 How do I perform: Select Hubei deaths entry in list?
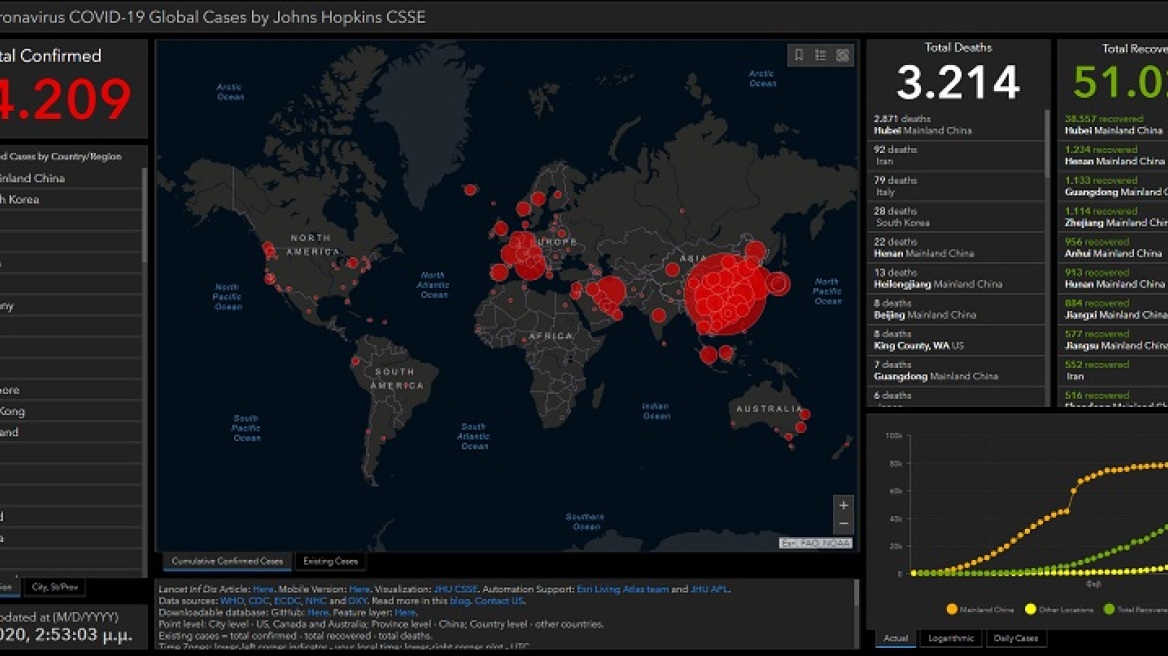957,124
